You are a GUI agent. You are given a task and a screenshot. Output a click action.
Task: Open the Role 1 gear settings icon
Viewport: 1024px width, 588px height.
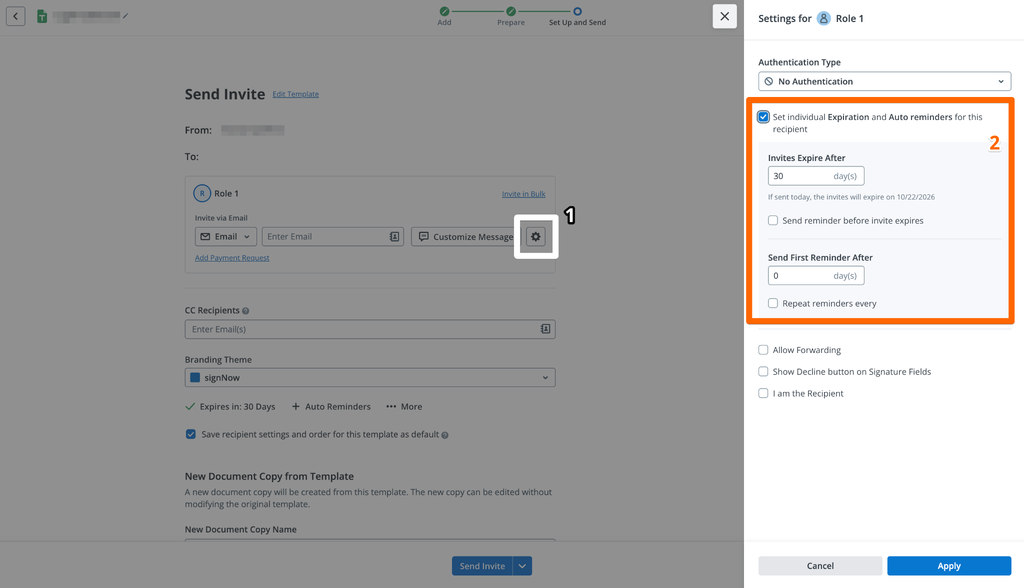[536, 237]
